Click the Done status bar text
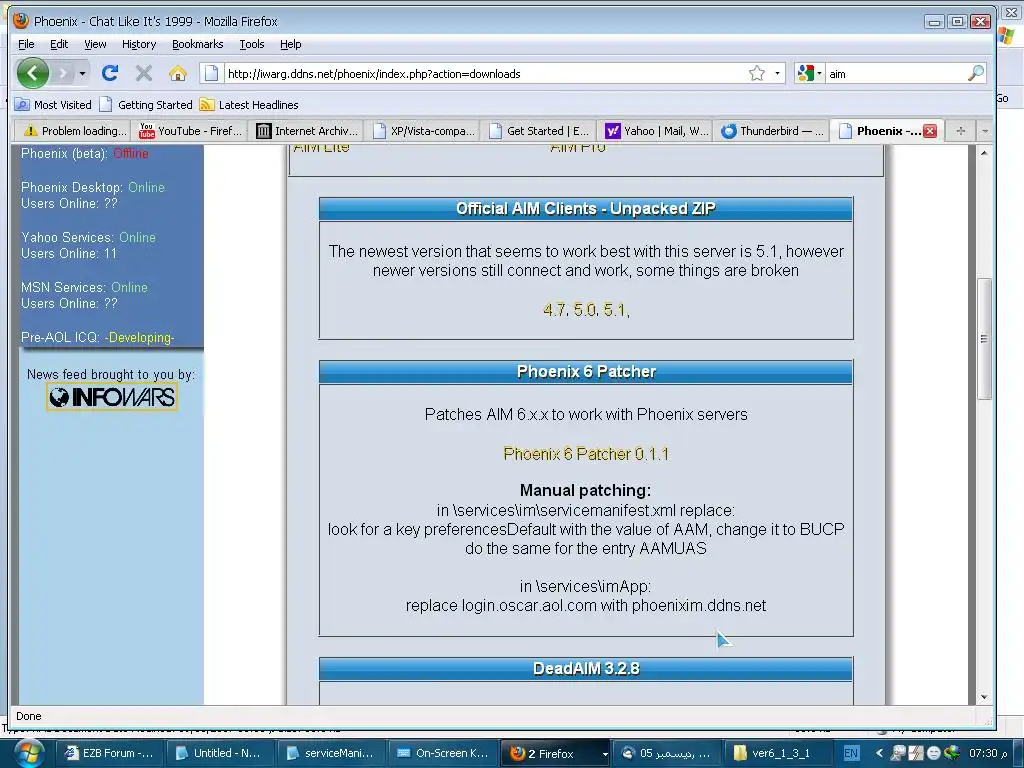 tap(29, 716)
